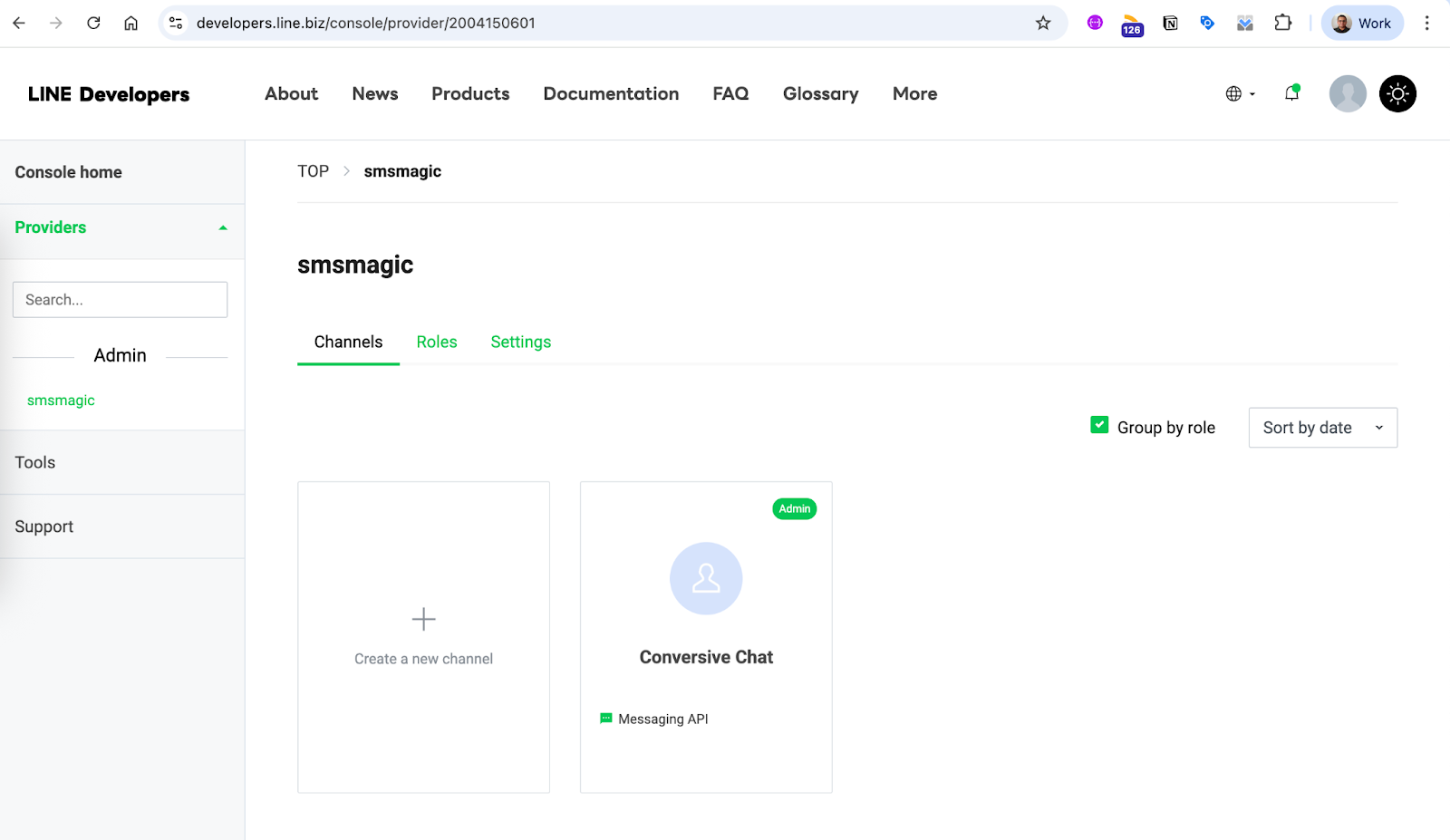Reload the page in browser
This screenshot has height=840, width=1450.
click(x=93, y=23)
